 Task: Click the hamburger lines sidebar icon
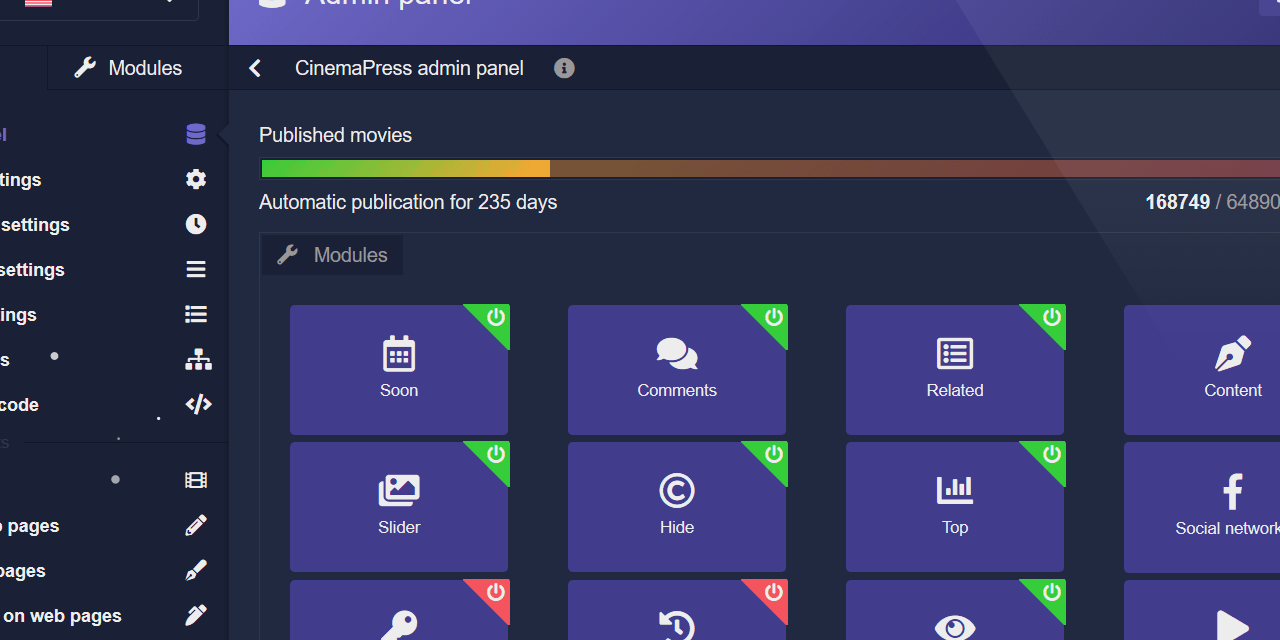[x=196, y=269]
